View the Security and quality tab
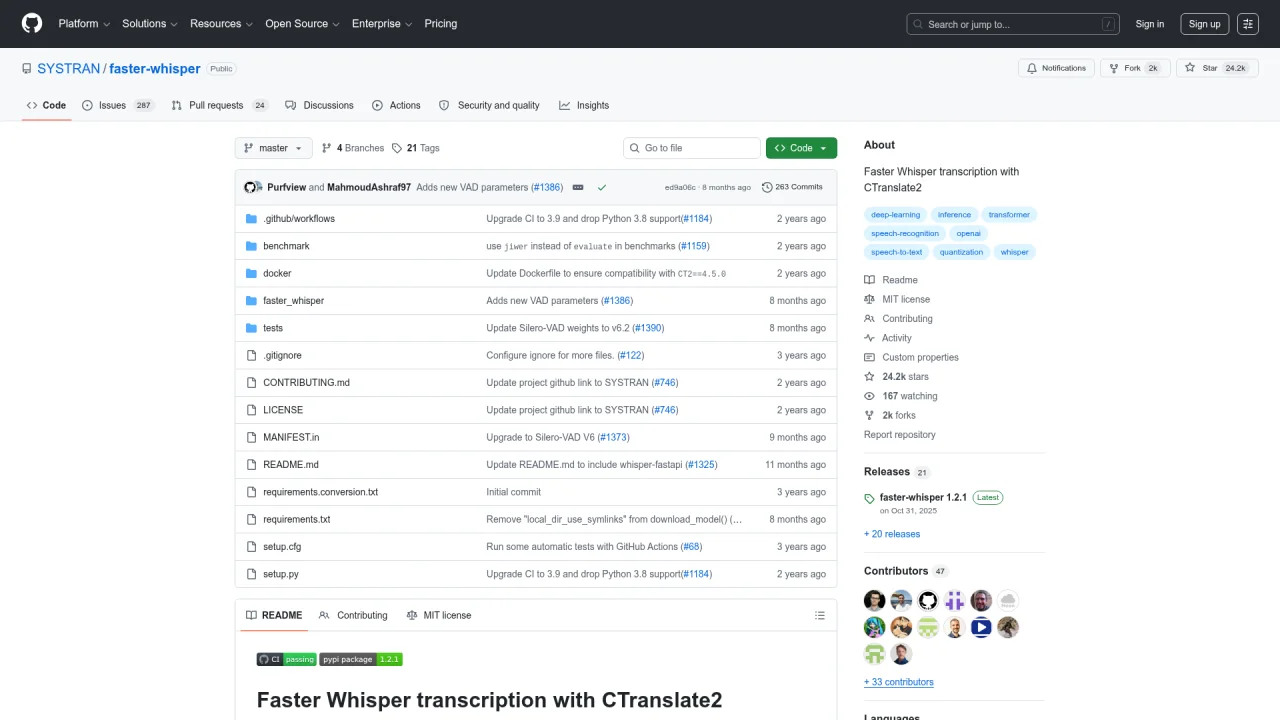The height and width of the screenshot is (720, 1280). coord(489,105)
